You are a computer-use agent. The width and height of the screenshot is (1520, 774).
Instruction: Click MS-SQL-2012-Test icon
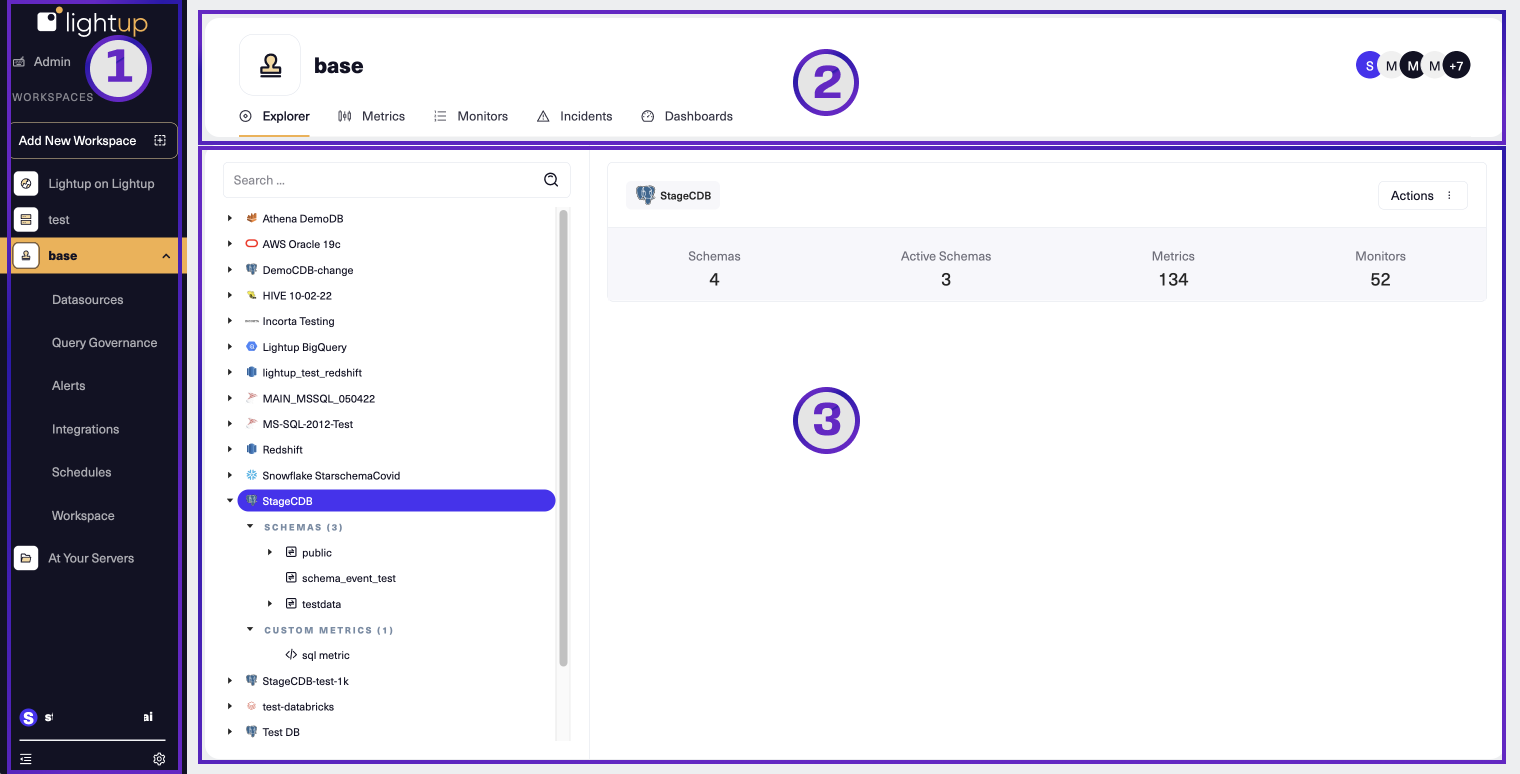click(252, 424)
